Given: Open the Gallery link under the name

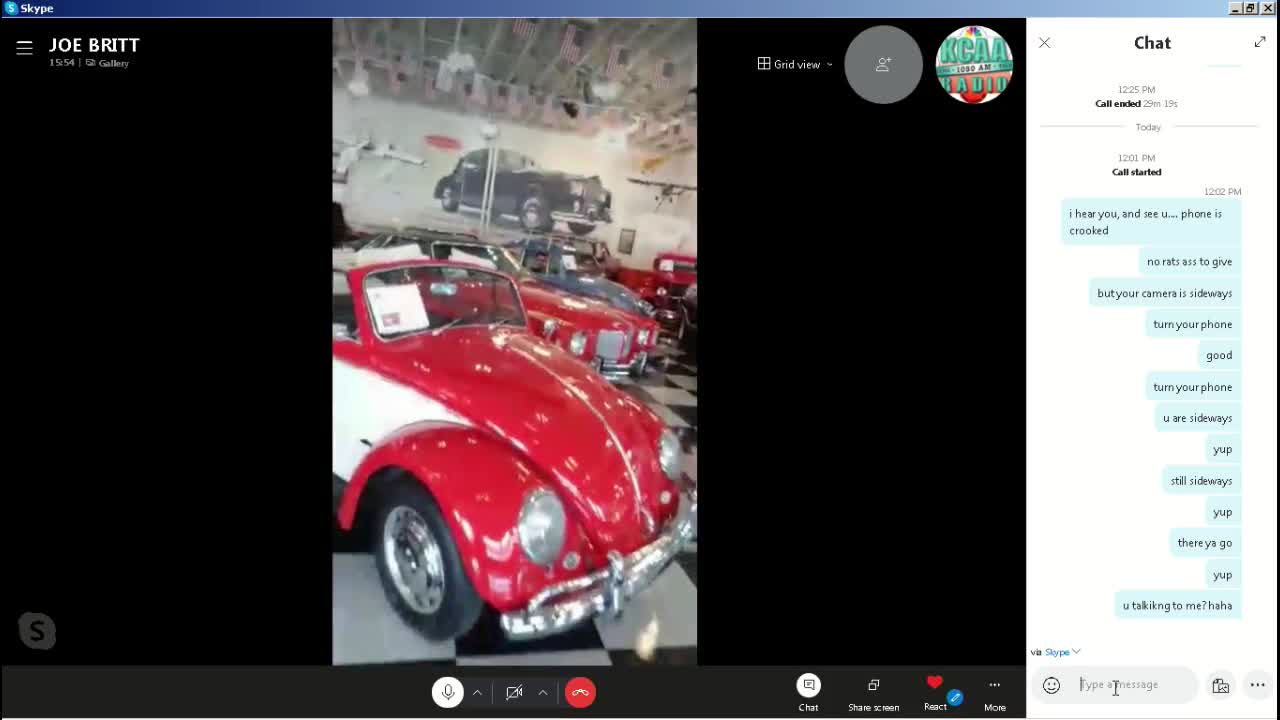Looking at the screenshot, I should [x=107, y=63].
